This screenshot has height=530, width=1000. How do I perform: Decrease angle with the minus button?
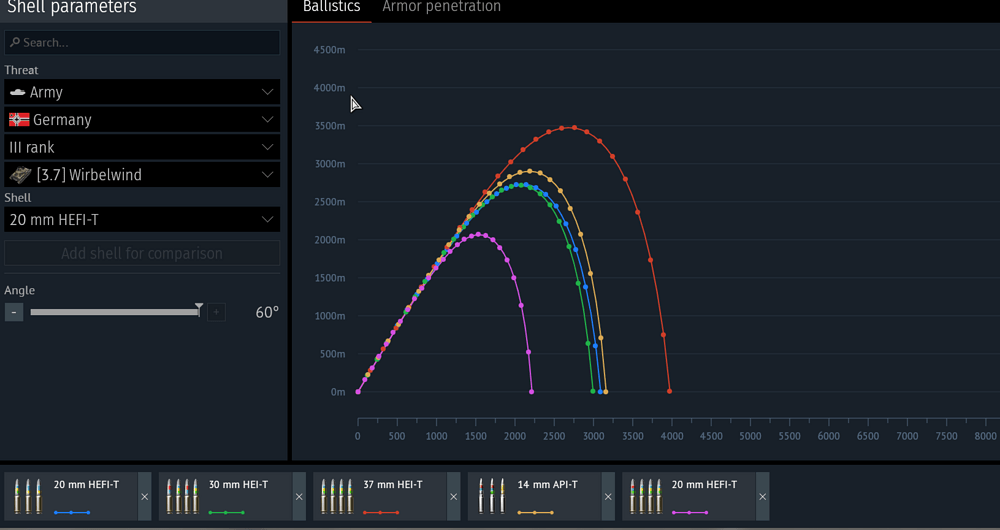13,312
